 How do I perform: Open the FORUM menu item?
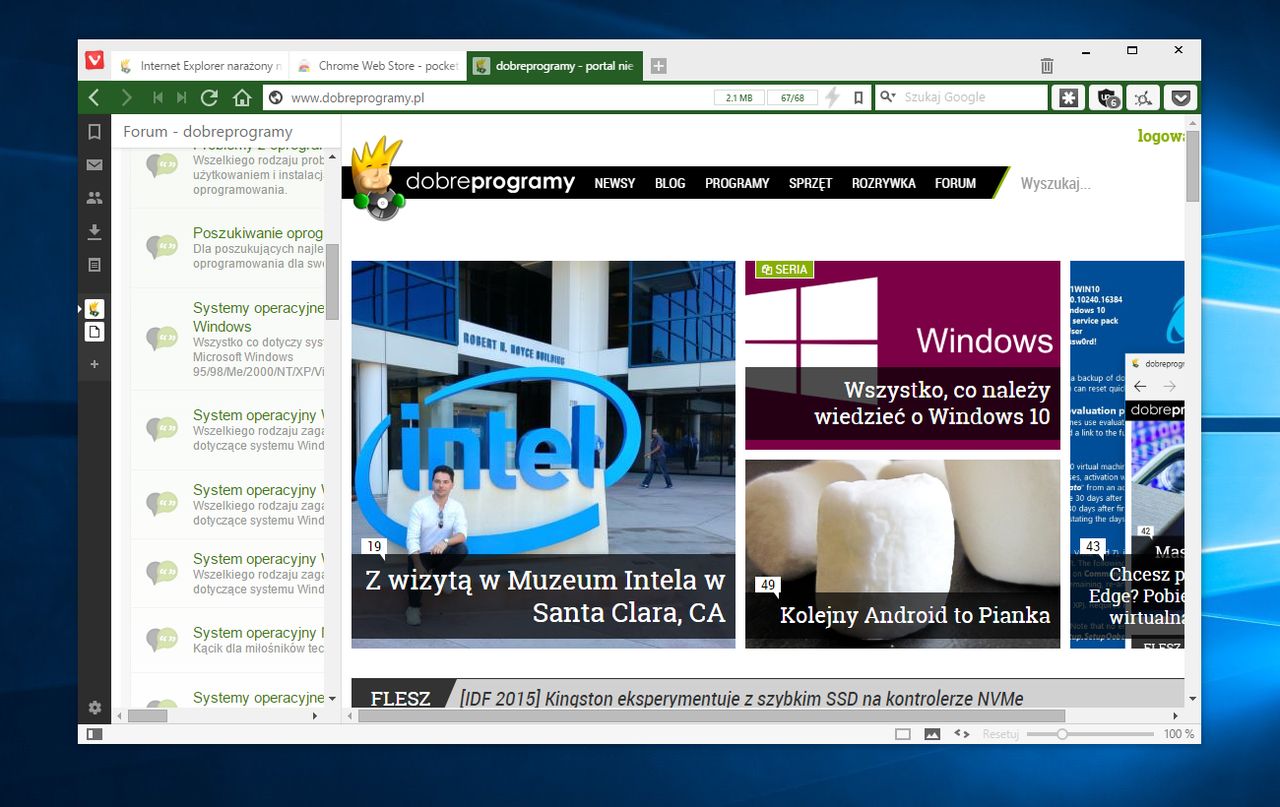955,183
